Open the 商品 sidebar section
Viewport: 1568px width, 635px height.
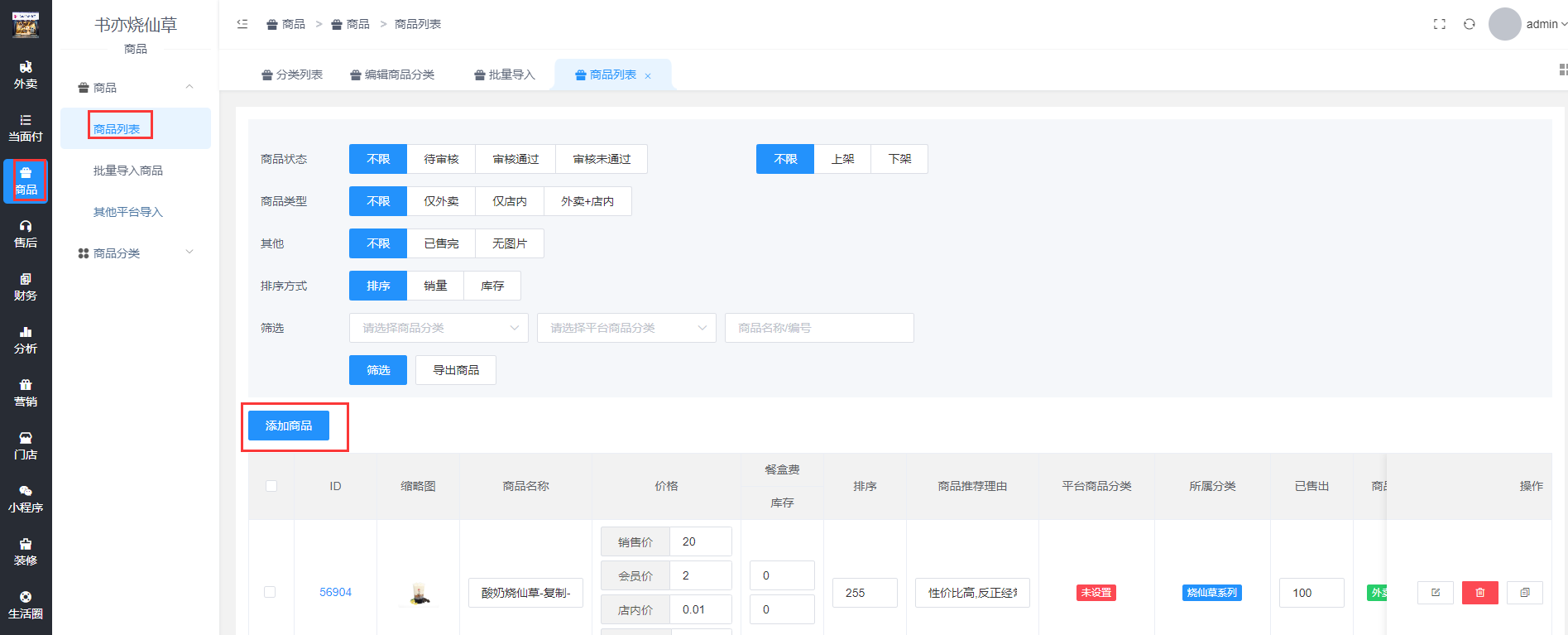coord(26,181)
